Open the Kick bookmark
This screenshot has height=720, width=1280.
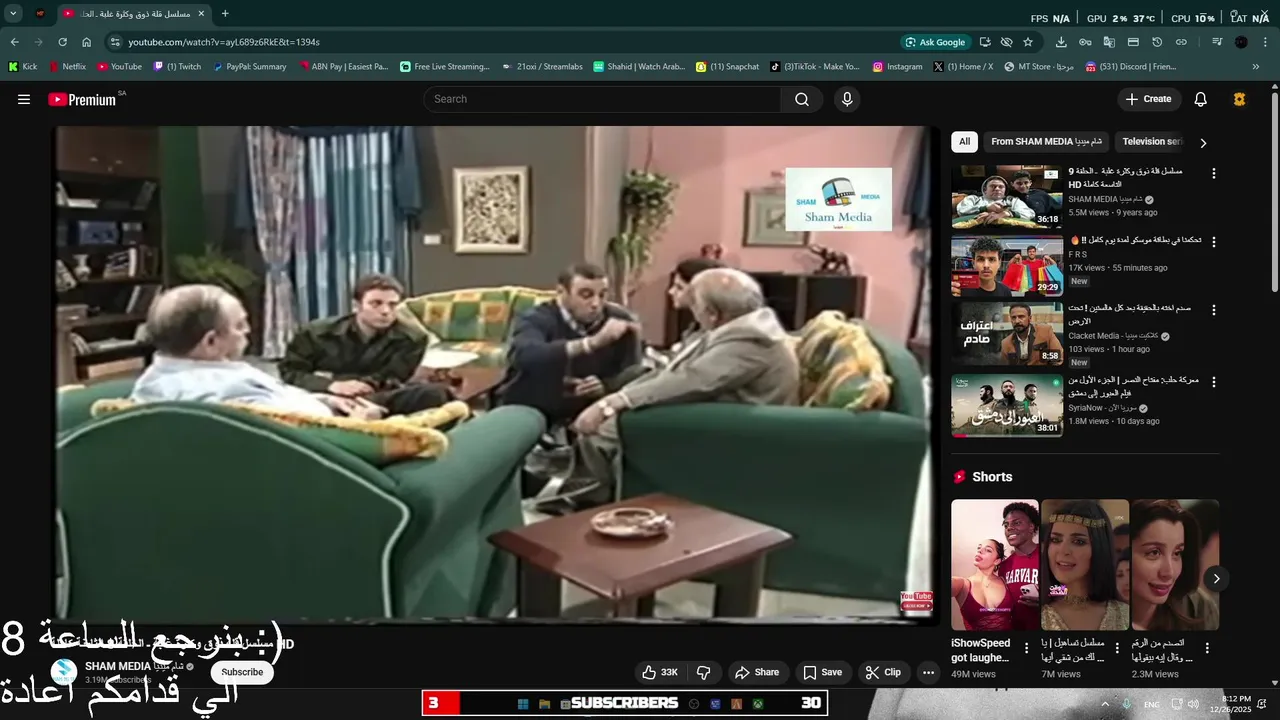(x=23, y=67)
